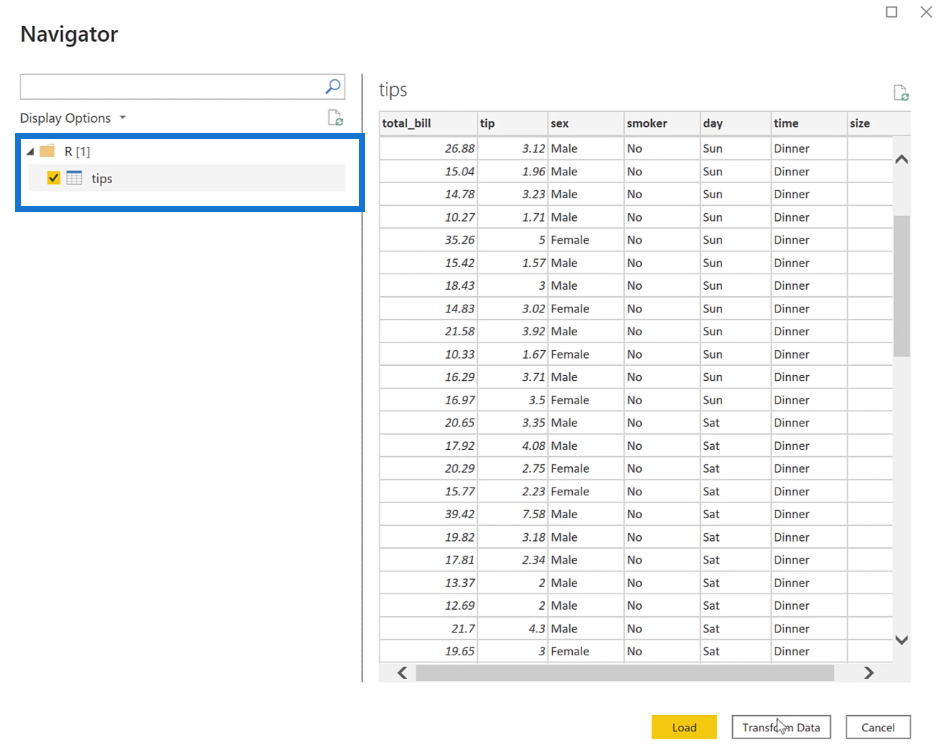
Task: Click the total_bill column header
Action: (x=428, y=123)
